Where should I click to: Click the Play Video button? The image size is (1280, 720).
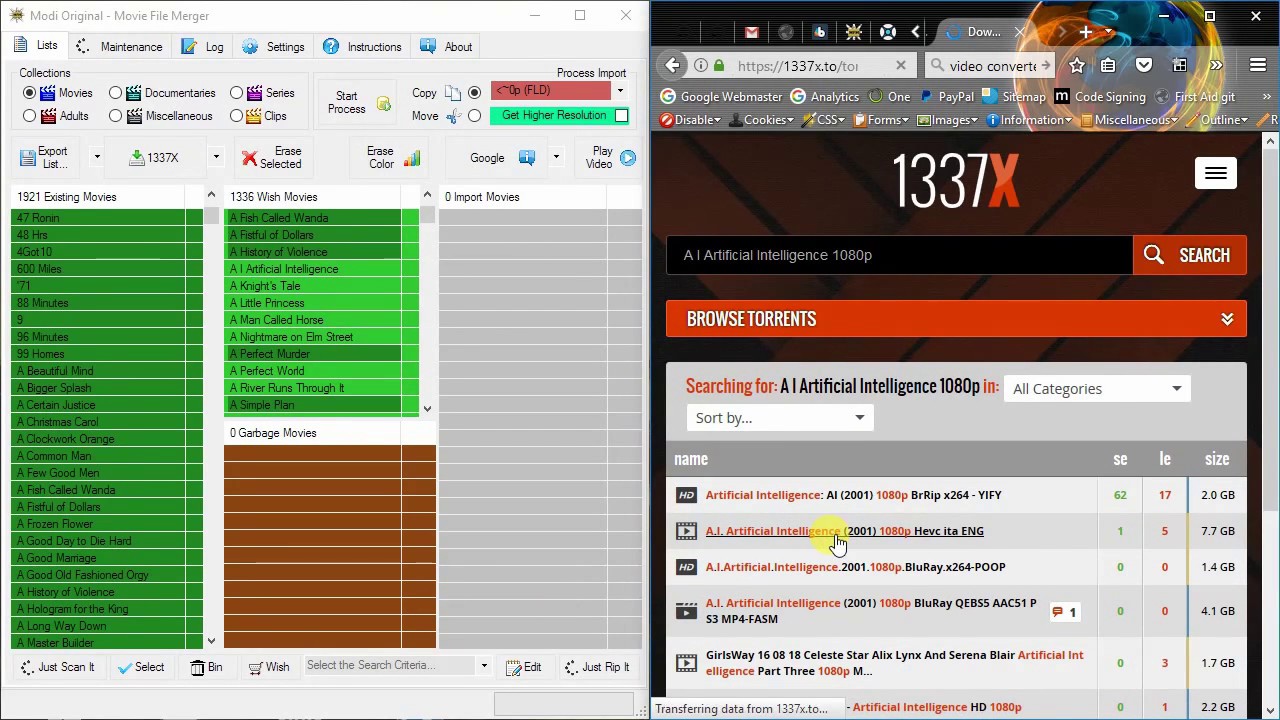coord(610,158)
